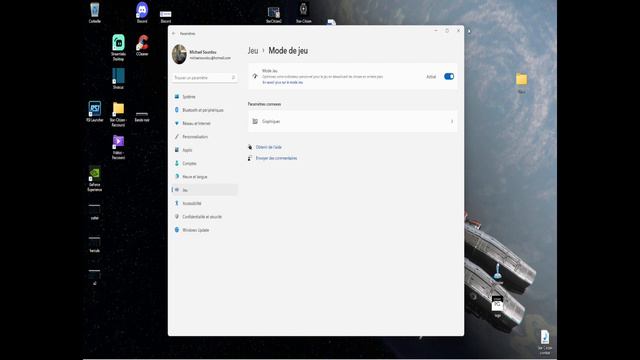Open the Applis settings category
Viewport: 640px width, 360px height.
204,150
